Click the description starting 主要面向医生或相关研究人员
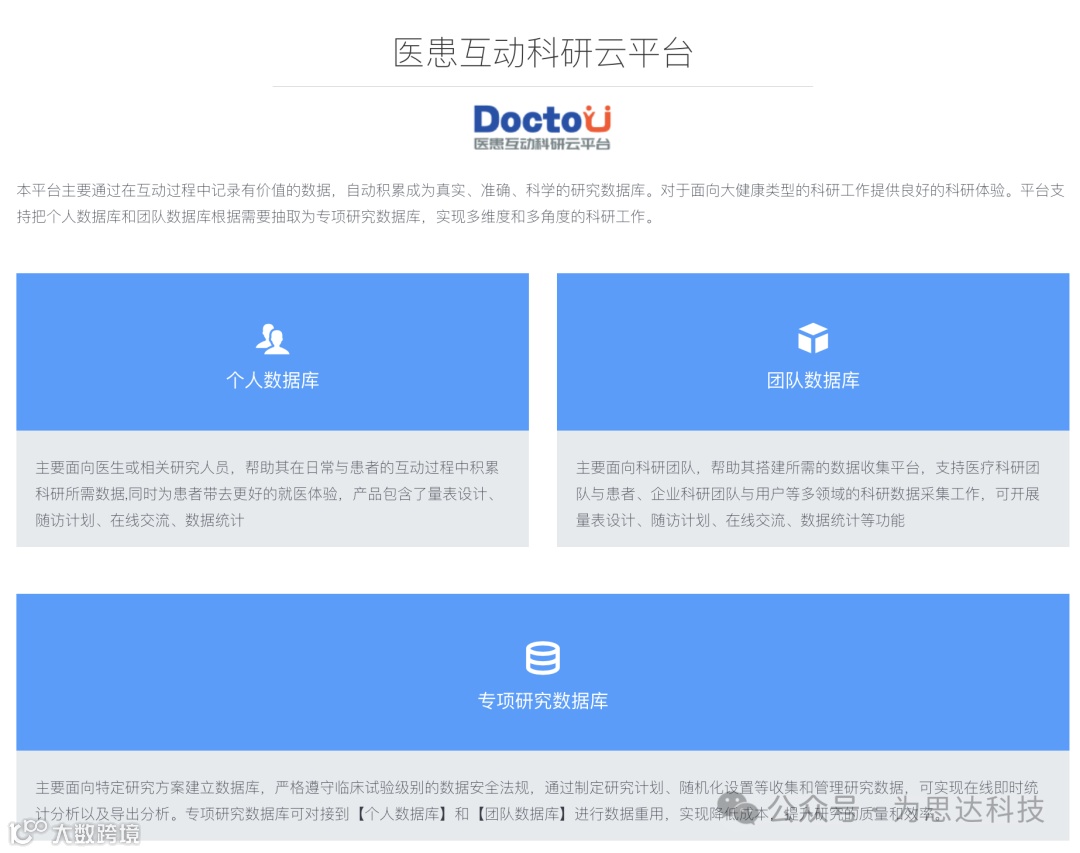This screenshot has height=853, width=1080. tap(267, 494)
